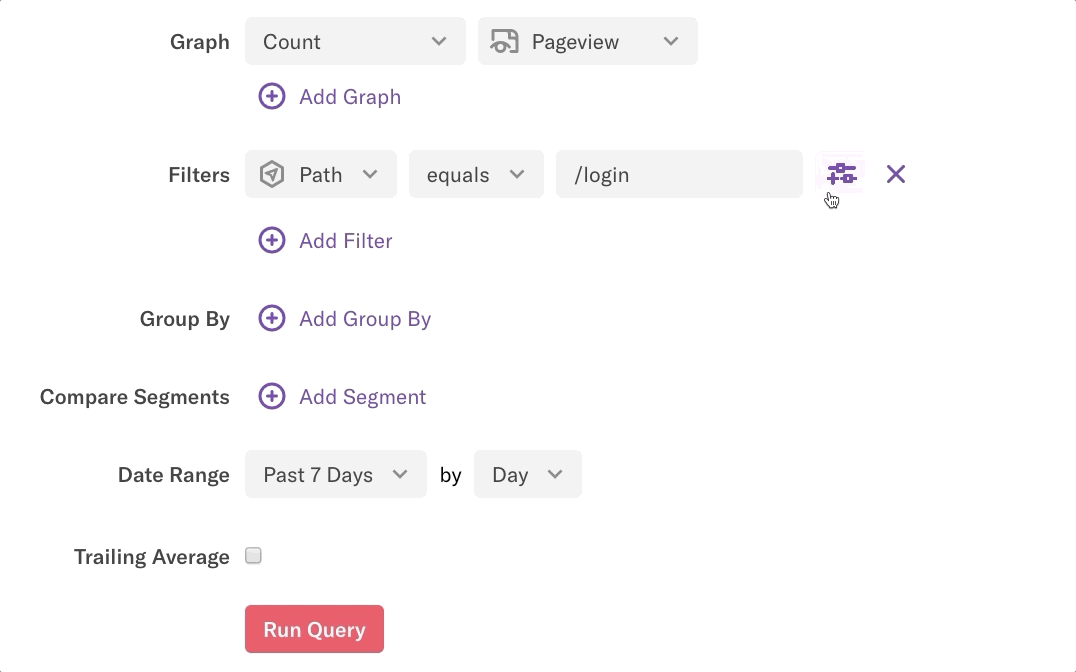1076x672 pixels.
Task: Click the Add Filter link
Action: [x=346, y=241]
